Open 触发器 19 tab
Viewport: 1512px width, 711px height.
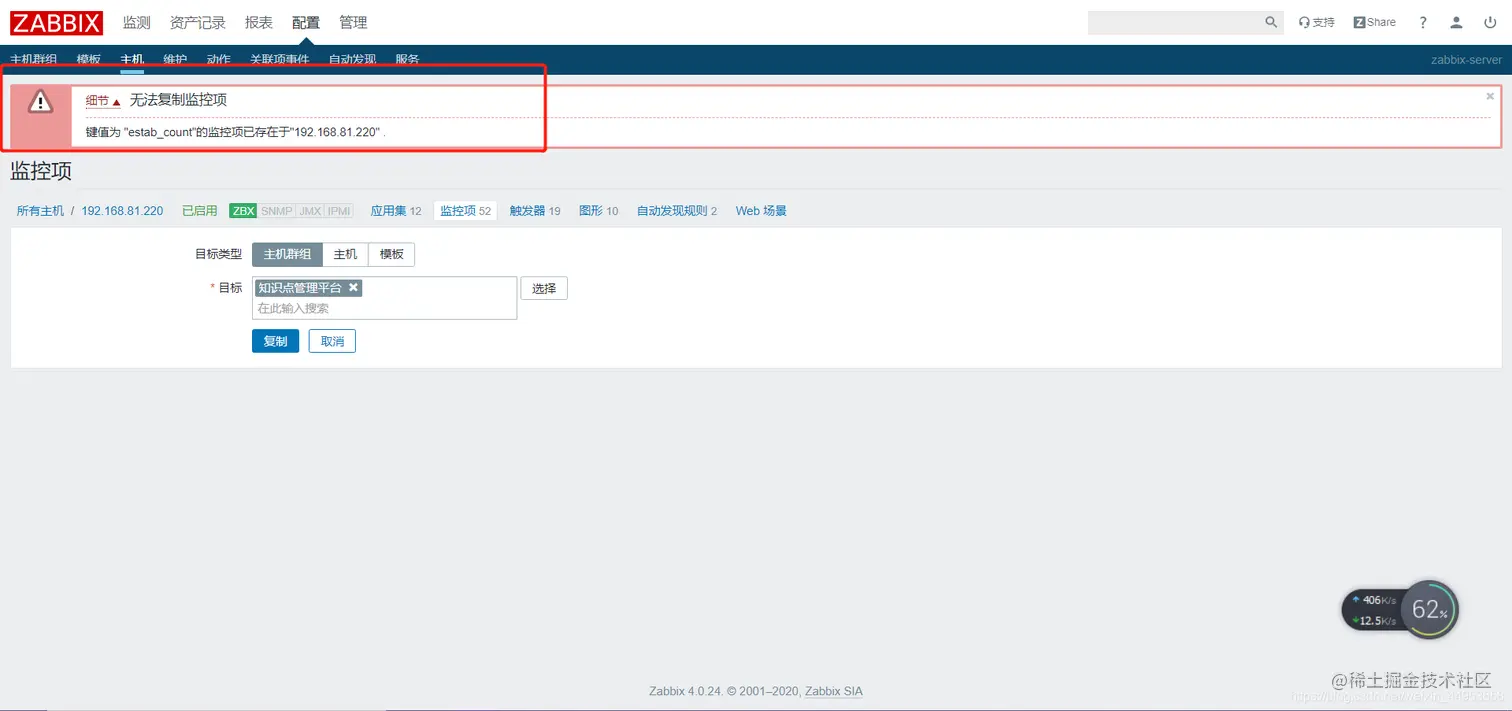[x=535, y=211]
